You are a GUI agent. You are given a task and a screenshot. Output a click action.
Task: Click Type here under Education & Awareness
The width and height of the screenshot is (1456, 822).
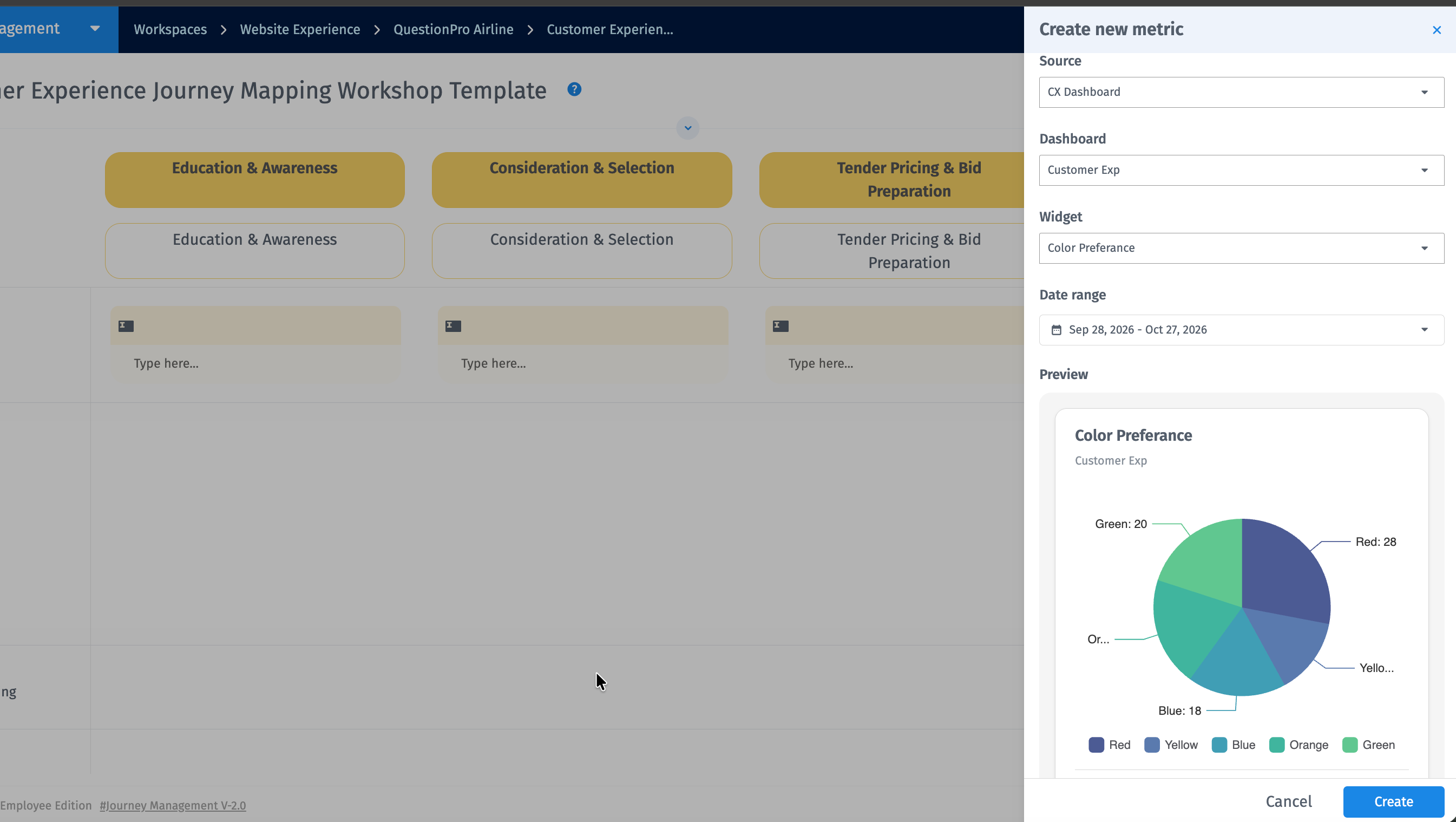[166, 363]
